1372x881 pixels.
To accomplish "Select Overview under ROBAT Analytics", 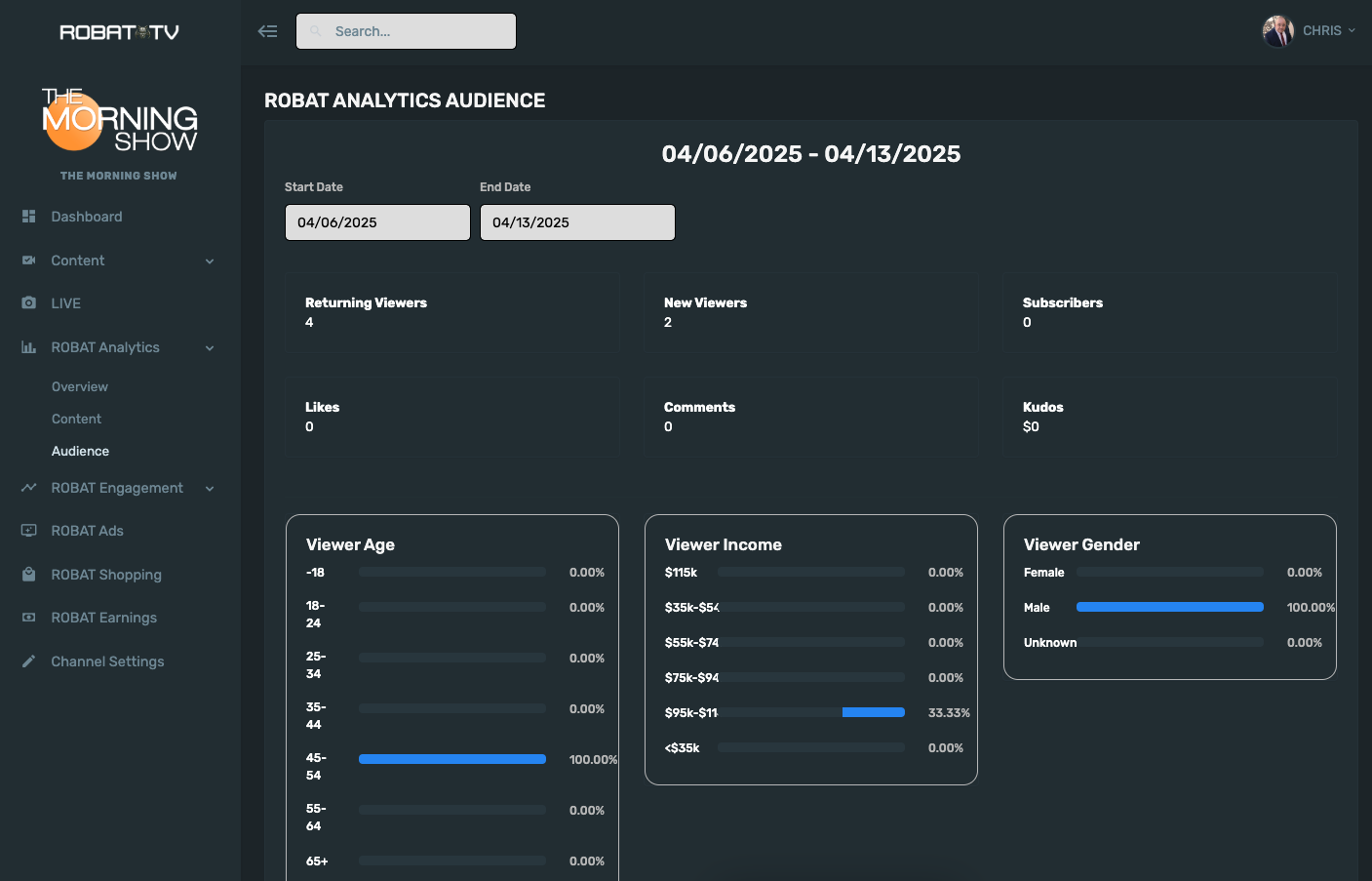I will pos(80,387).
